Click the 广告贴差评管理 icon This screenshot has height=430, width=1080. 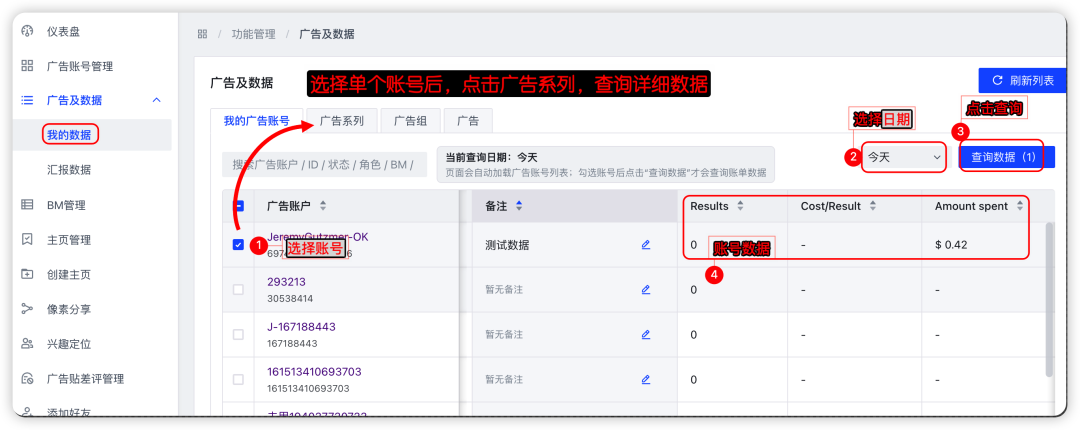point(28,378)
